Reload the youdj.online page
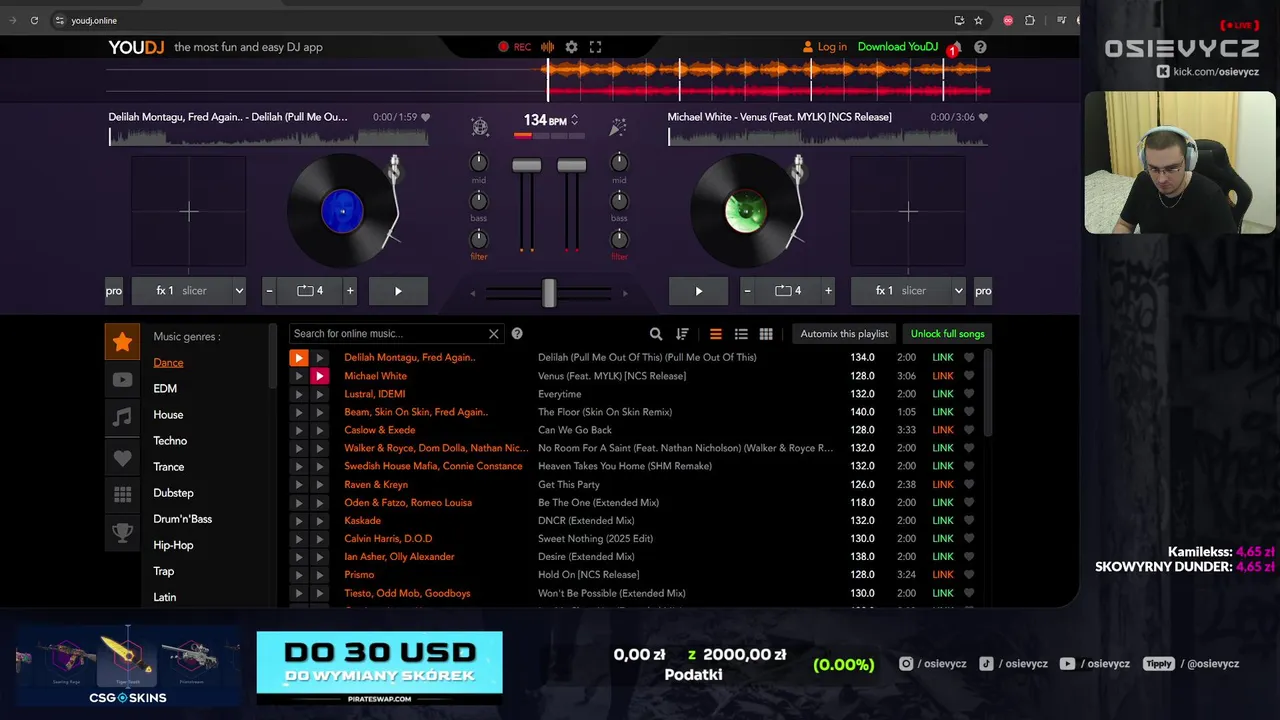 [34, 20]
